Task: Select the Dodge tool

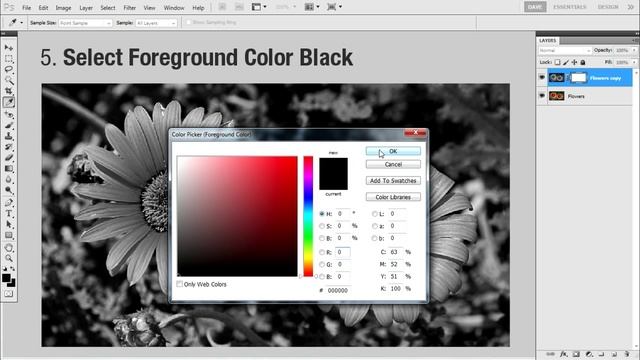Action: coord(9,190)
